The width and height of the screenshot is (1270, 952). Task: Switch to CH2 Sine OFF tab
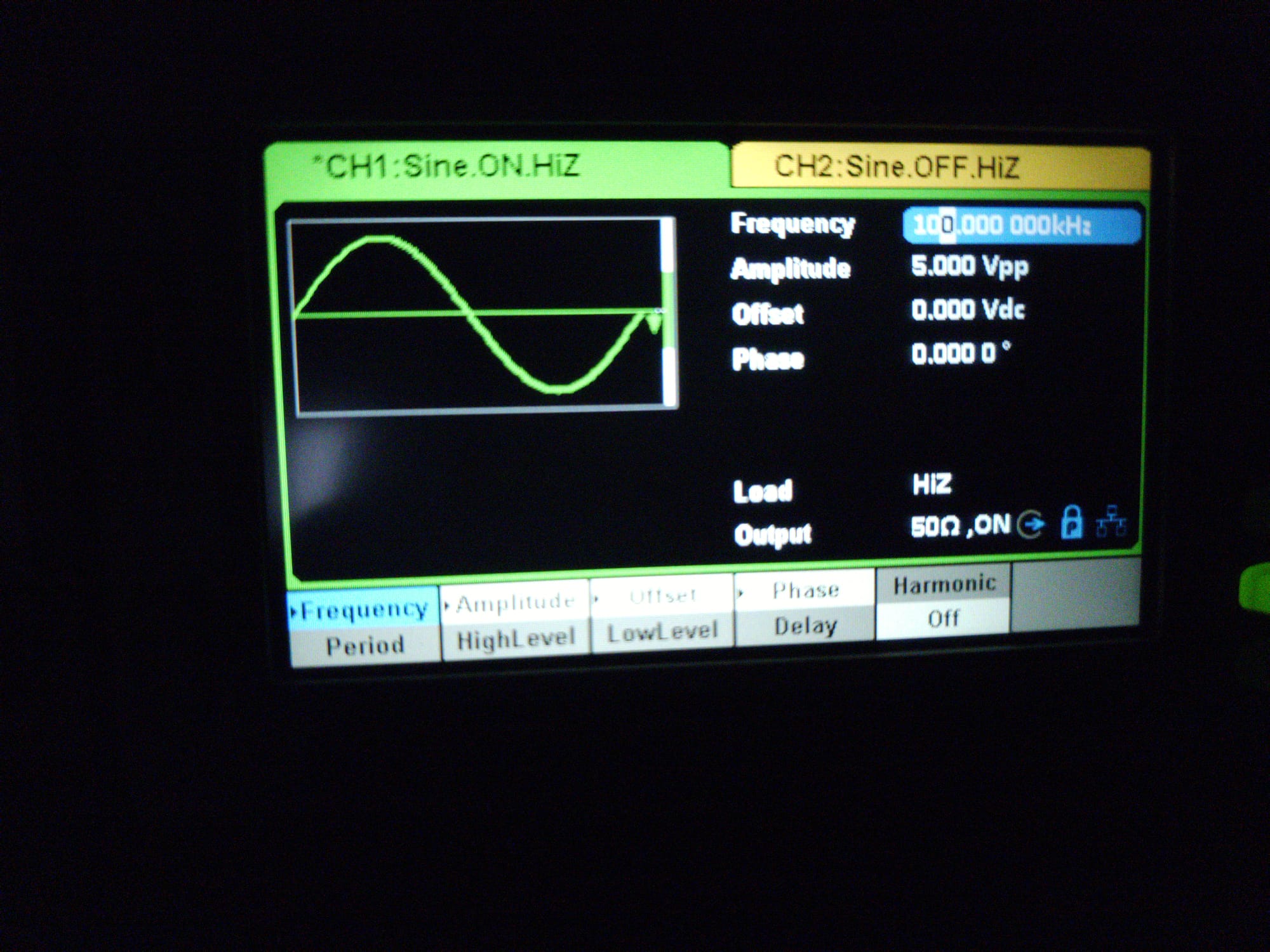[897, 167]
